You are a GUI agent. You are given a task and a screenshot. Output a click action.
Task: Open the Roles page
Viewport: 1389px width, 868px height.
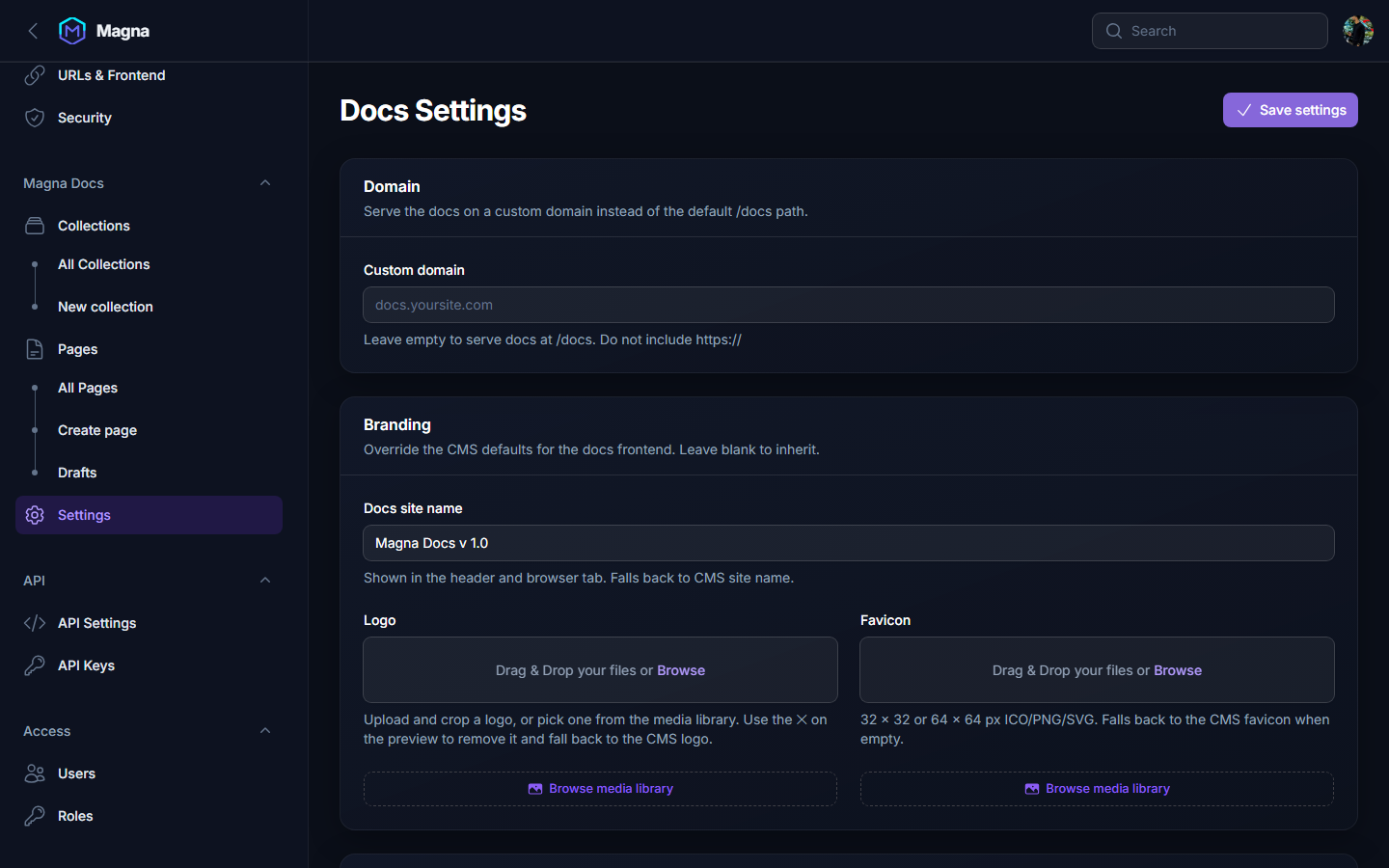pyautogui.click(x=149, y=816)
